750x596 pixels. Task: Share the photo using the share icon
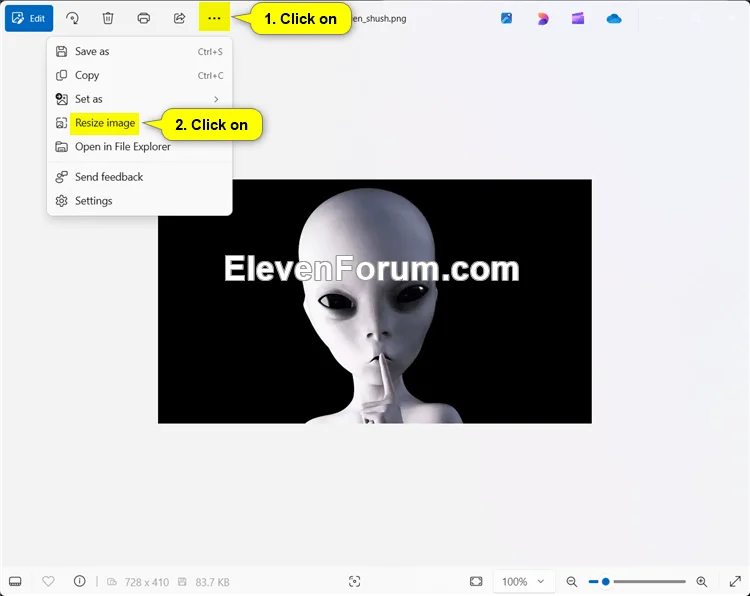pos(179,18)
